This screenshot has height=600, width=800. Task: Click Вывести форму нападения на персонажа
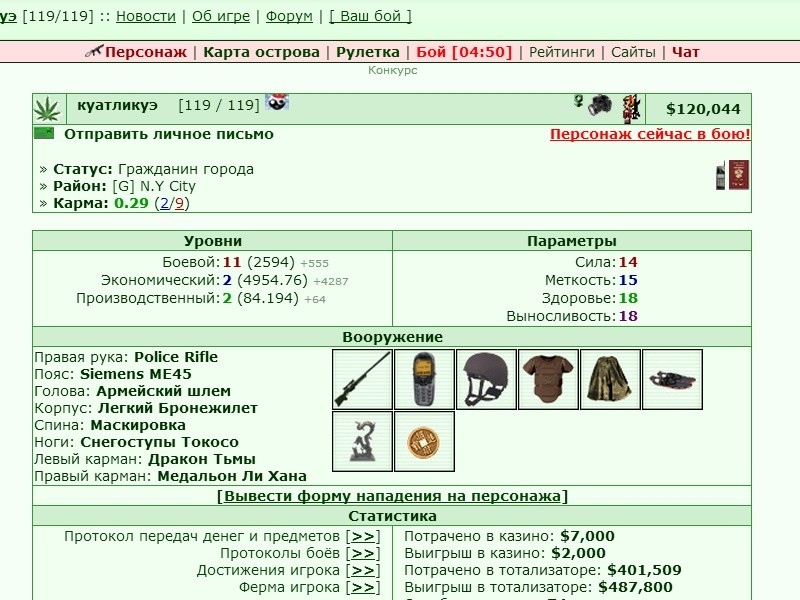[x=392, y=496]
